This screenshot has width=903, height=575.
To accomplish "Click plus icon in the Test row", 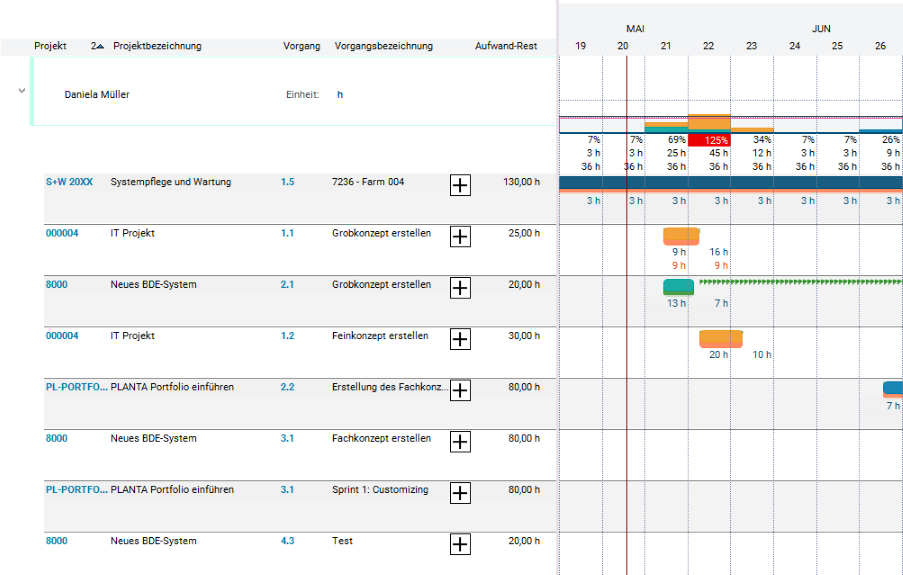I will (x=460, y=544).
